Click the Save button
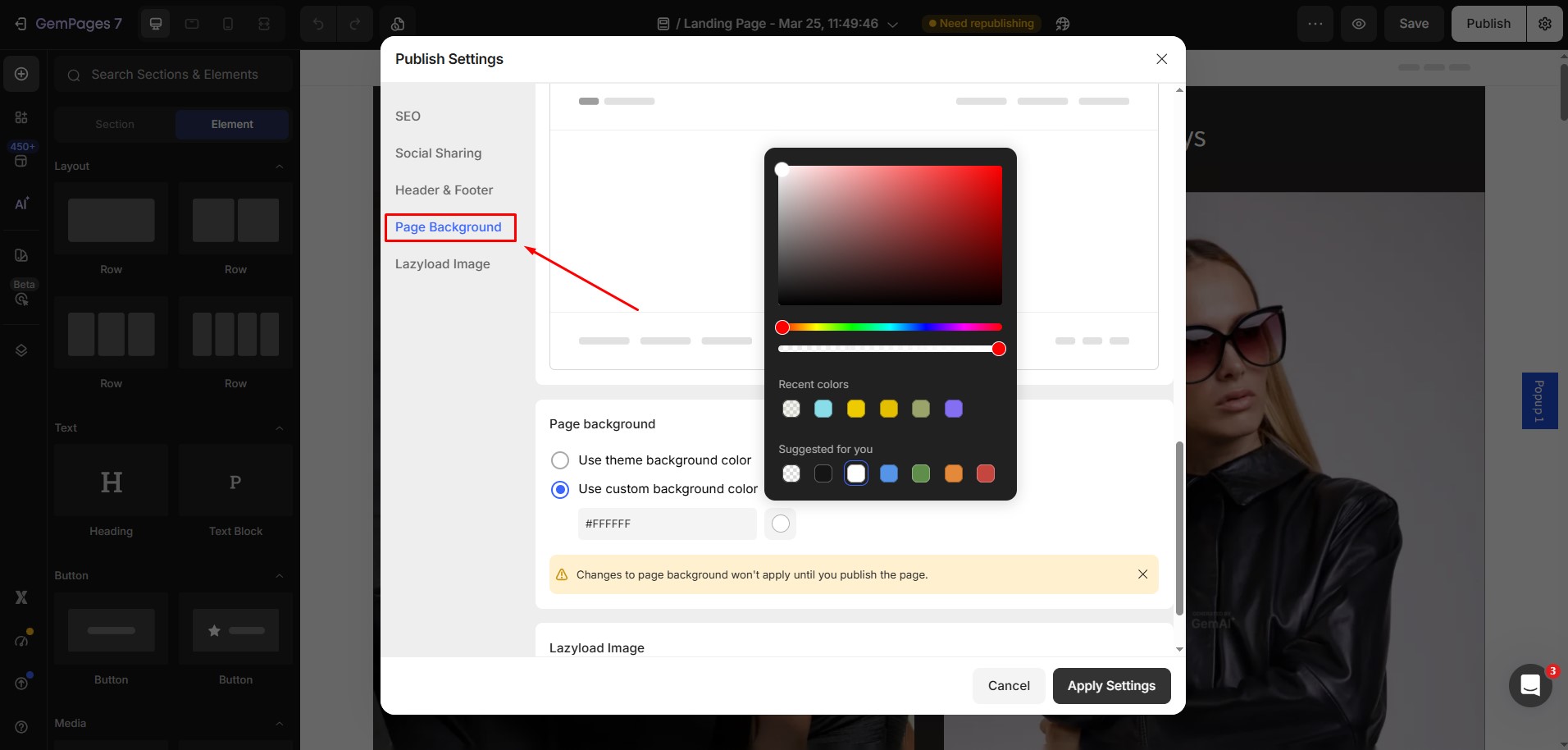 (1414, 24)
